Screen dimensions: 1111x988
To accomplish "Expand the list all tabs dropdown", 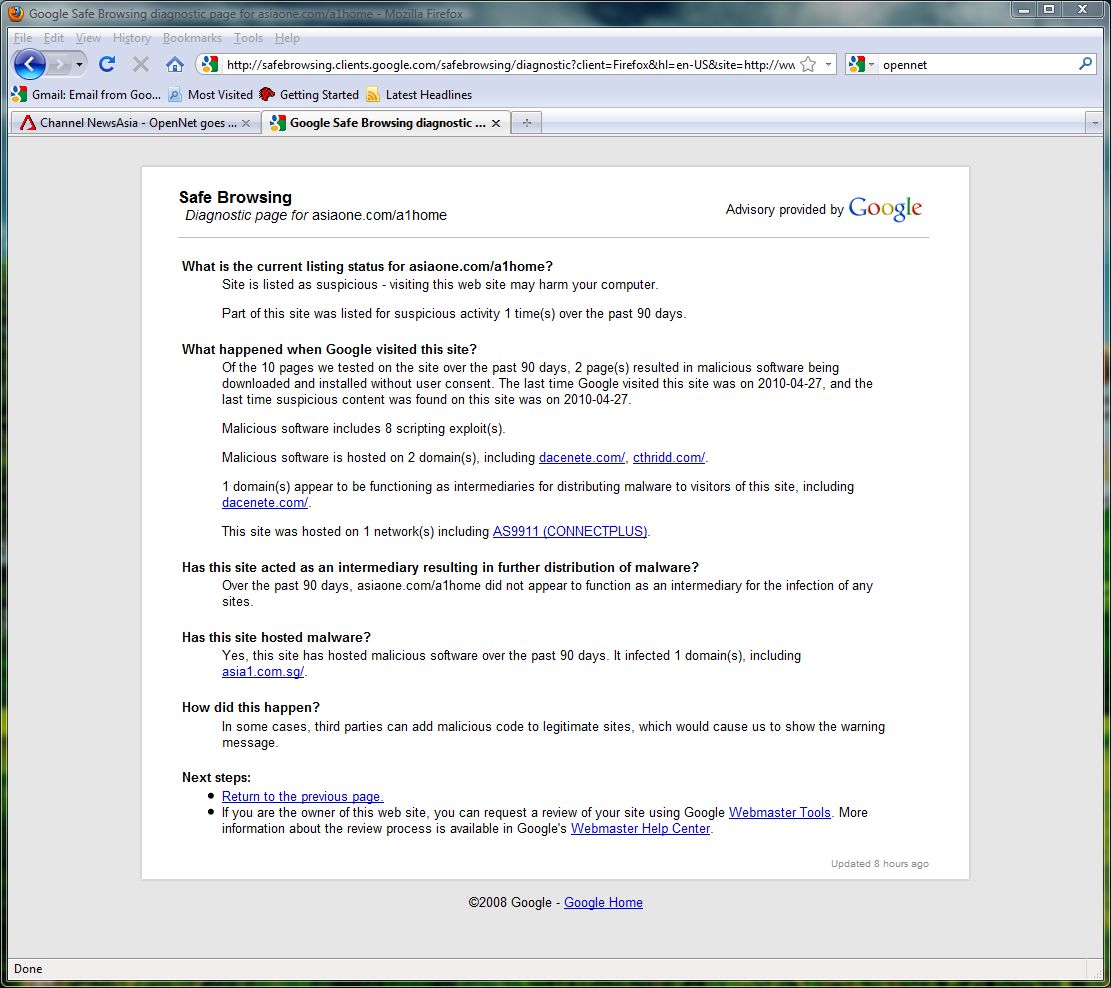I will [1095, 123].
